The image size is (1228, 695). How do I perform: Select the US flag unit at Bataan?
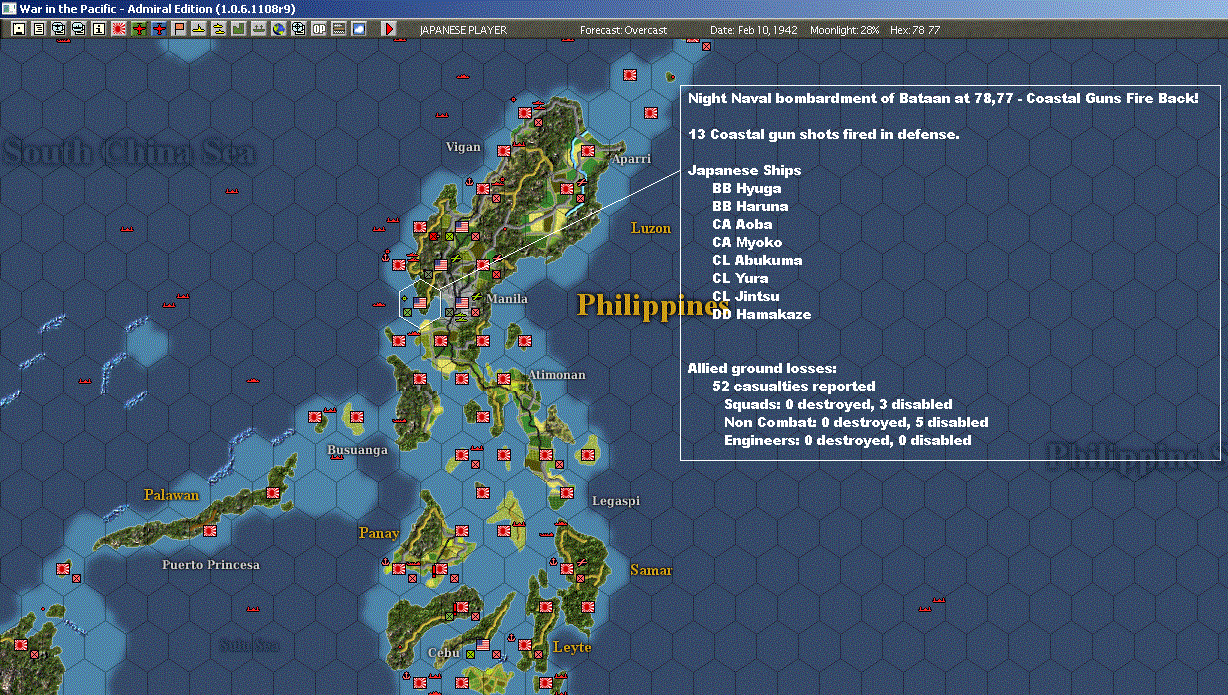(x=420, y=302)
